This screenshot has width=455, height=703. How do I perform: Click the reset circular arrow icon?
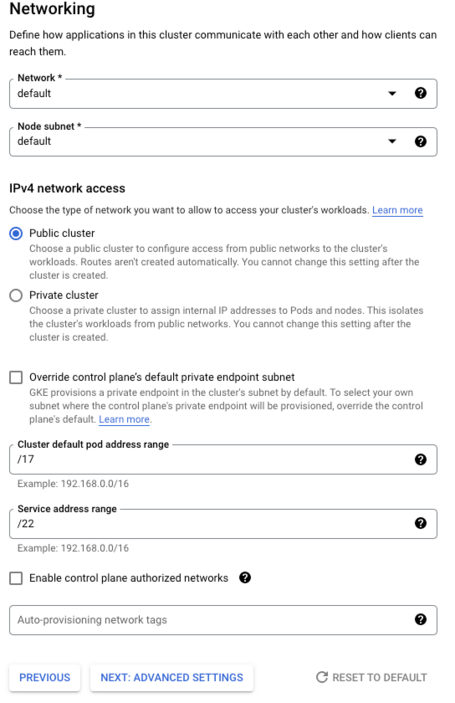(322, 677)
